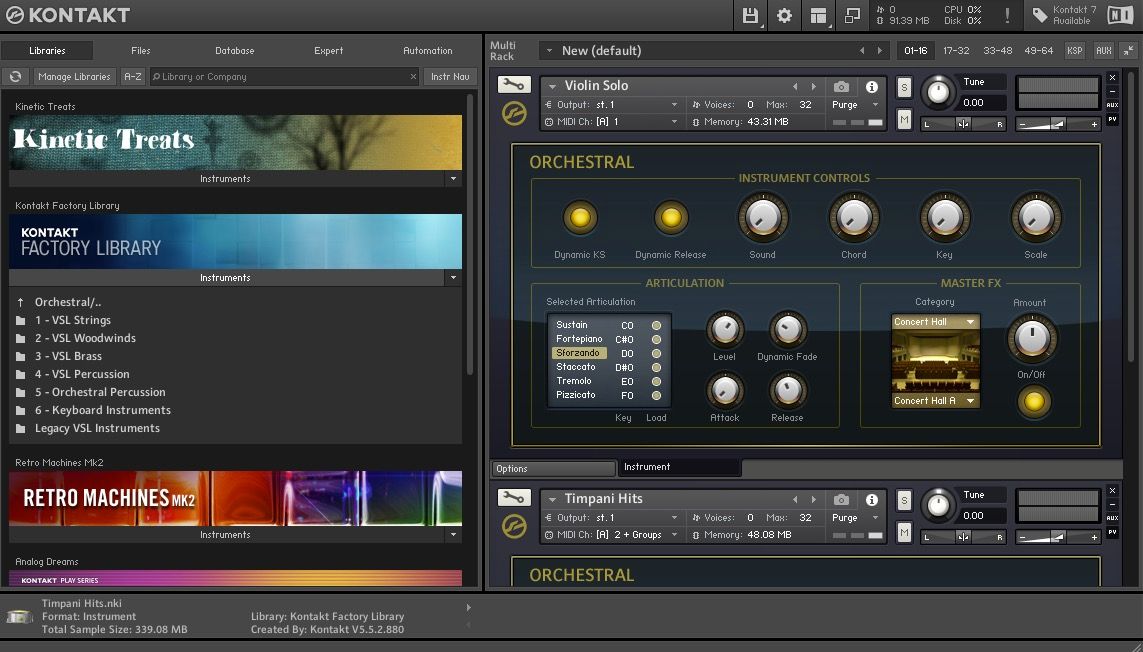Switch to the Files tab
The width and height of the screenshot is (1143, 652).
coord(141,51)
